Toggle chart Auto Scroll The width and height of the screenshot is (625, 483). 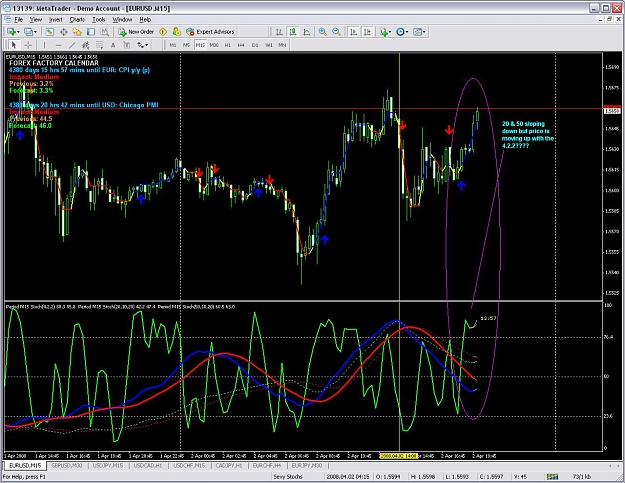point(354,32)
